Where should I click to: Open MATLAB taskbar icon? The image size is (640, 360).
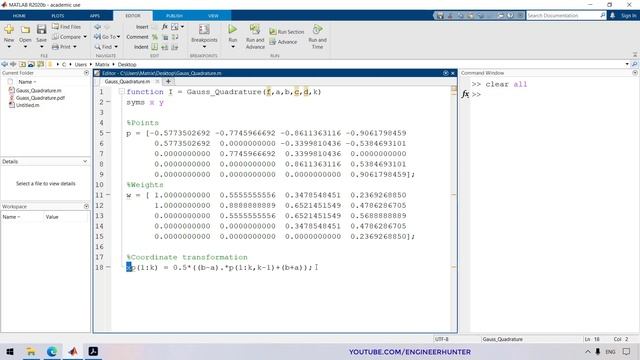click(x=73, y=351)
